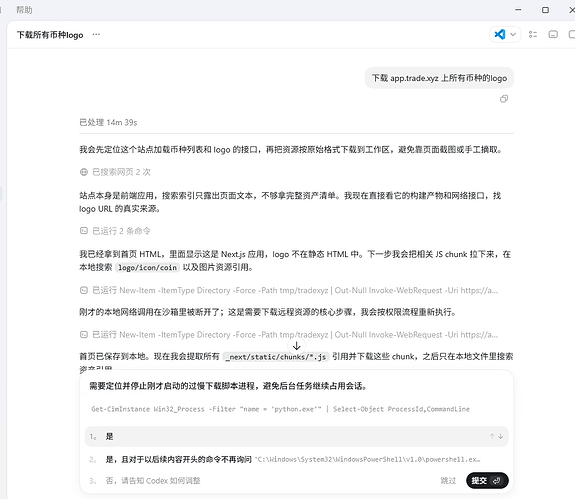Click inline code _next/static/chunks/*.js
The height and width of the screenshot is (499, 575).
coord(276,357)
